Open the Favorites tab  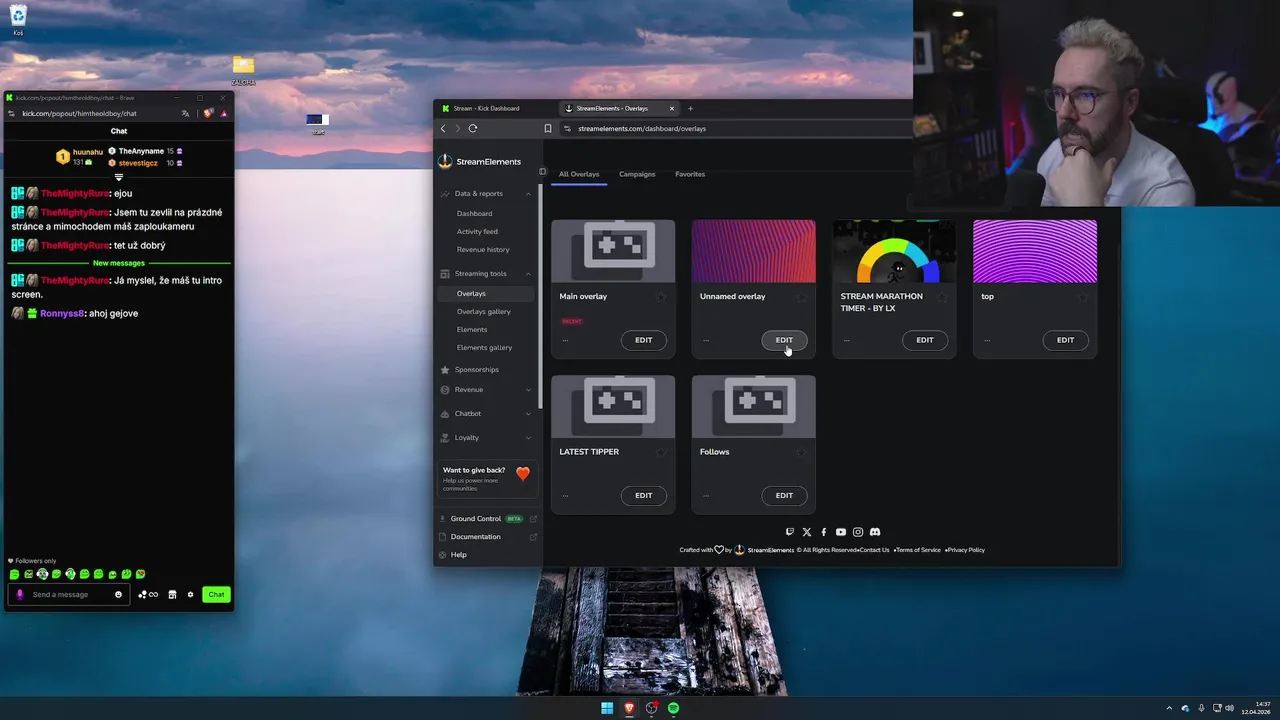coord(690,174)
